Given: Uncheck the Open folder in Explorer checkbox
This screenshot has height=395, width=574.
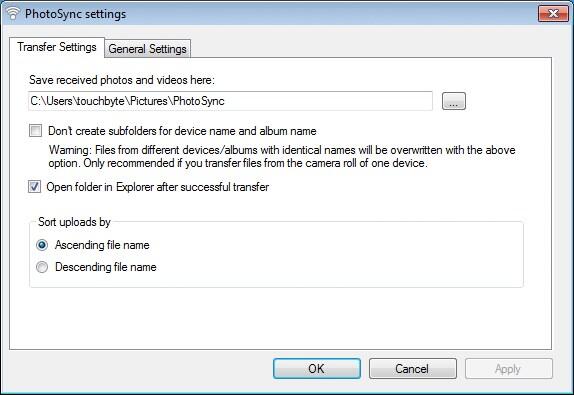Looking at the screenshot, I should coord(34,187).
